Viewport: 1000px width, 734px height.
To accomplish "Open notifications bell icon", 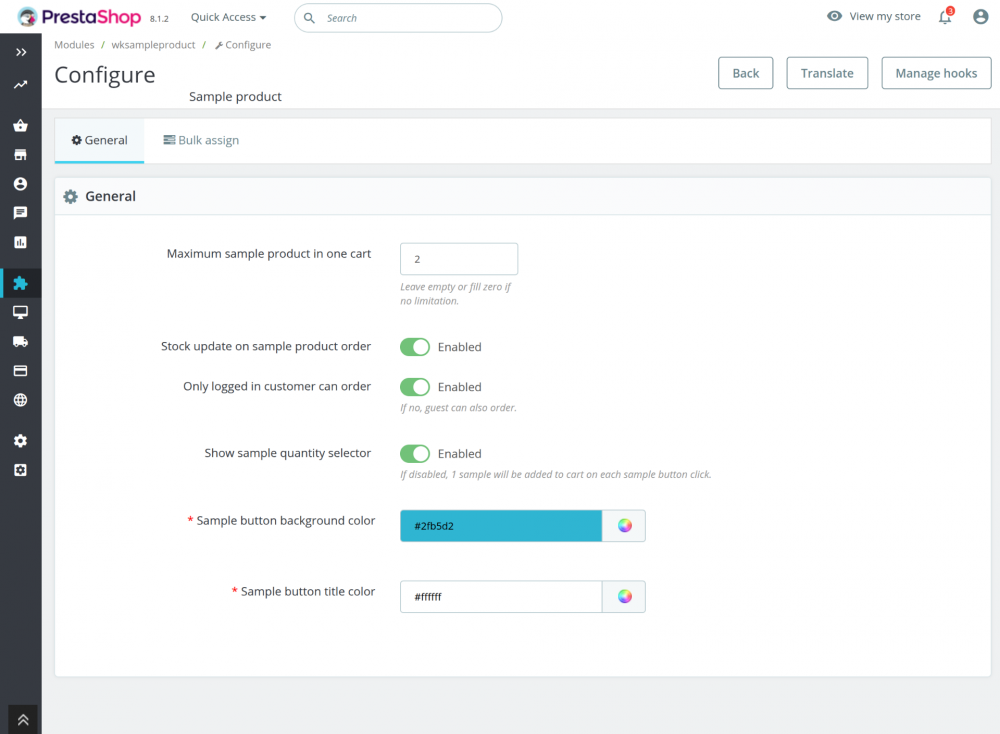I will pyautogui.click(x=946, y=17).
